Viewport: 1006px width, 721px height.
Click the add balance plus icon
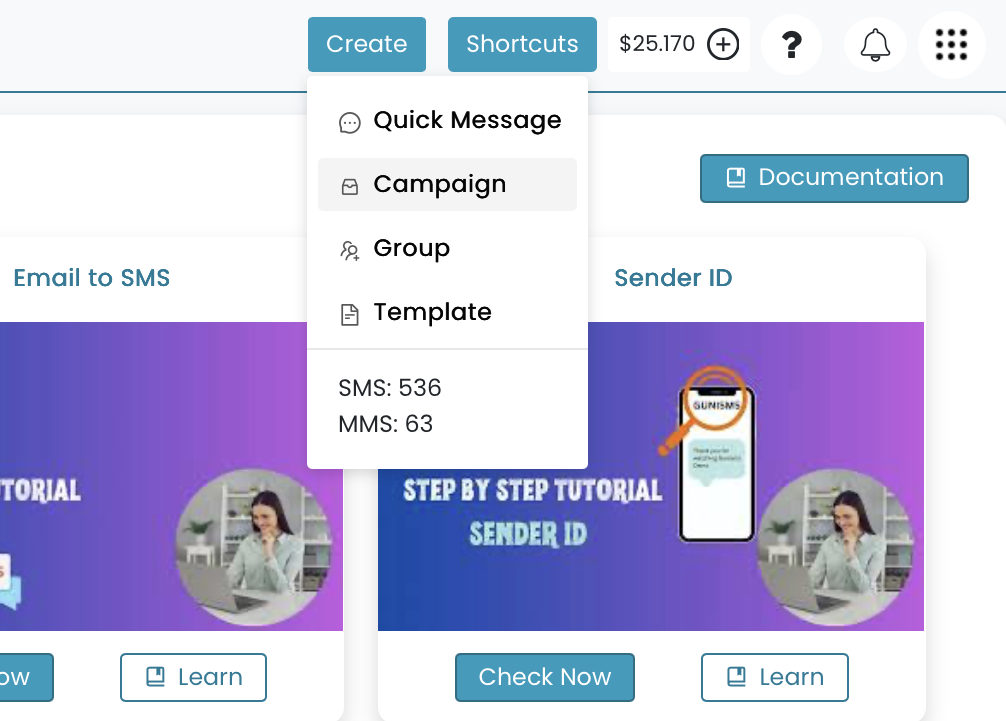click(x=723, y=44)
